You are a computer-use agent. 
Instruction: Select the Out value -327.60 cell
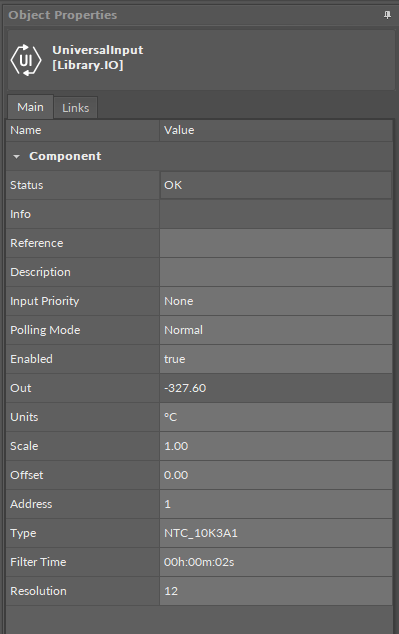276,388
